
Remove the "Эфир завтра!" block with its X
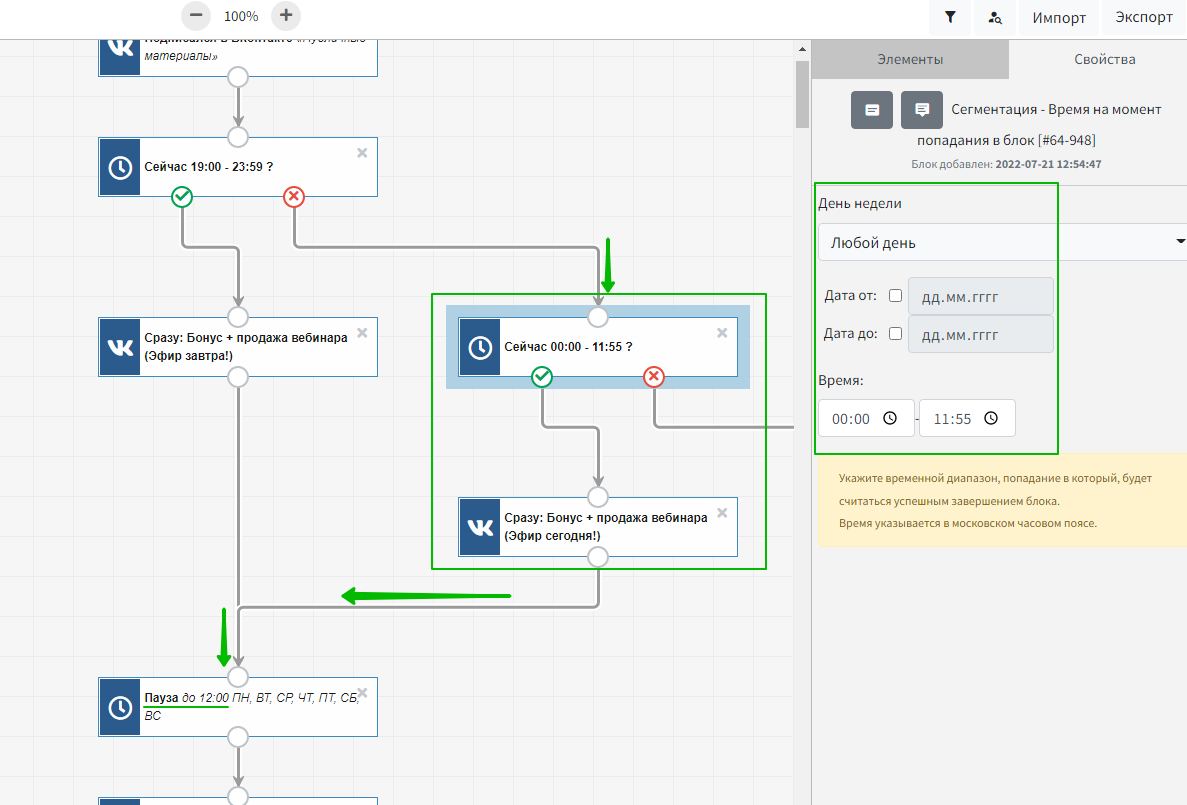(362, 332)
